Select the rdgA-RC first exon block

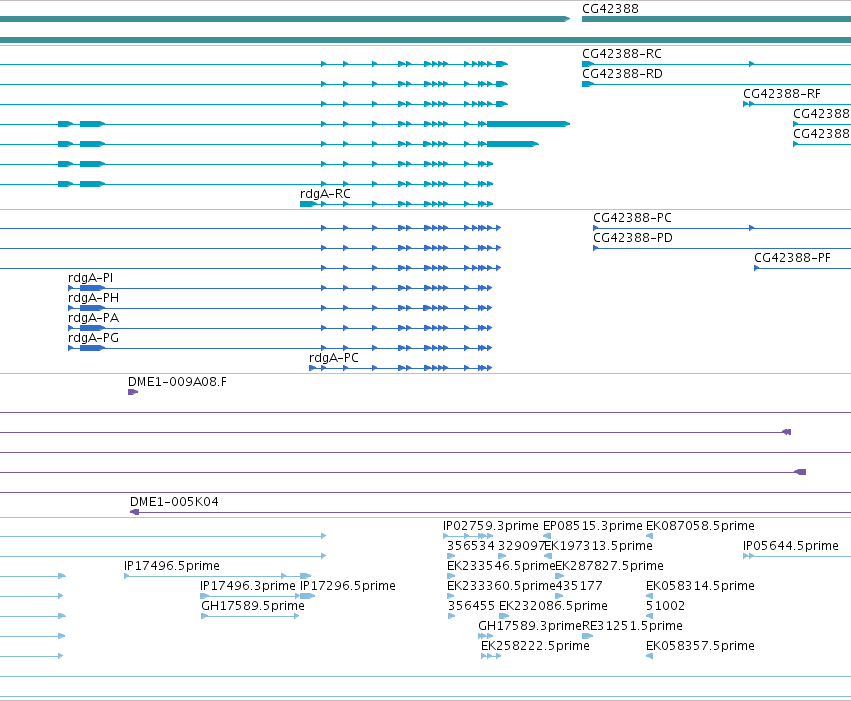(x=307, y=204)
